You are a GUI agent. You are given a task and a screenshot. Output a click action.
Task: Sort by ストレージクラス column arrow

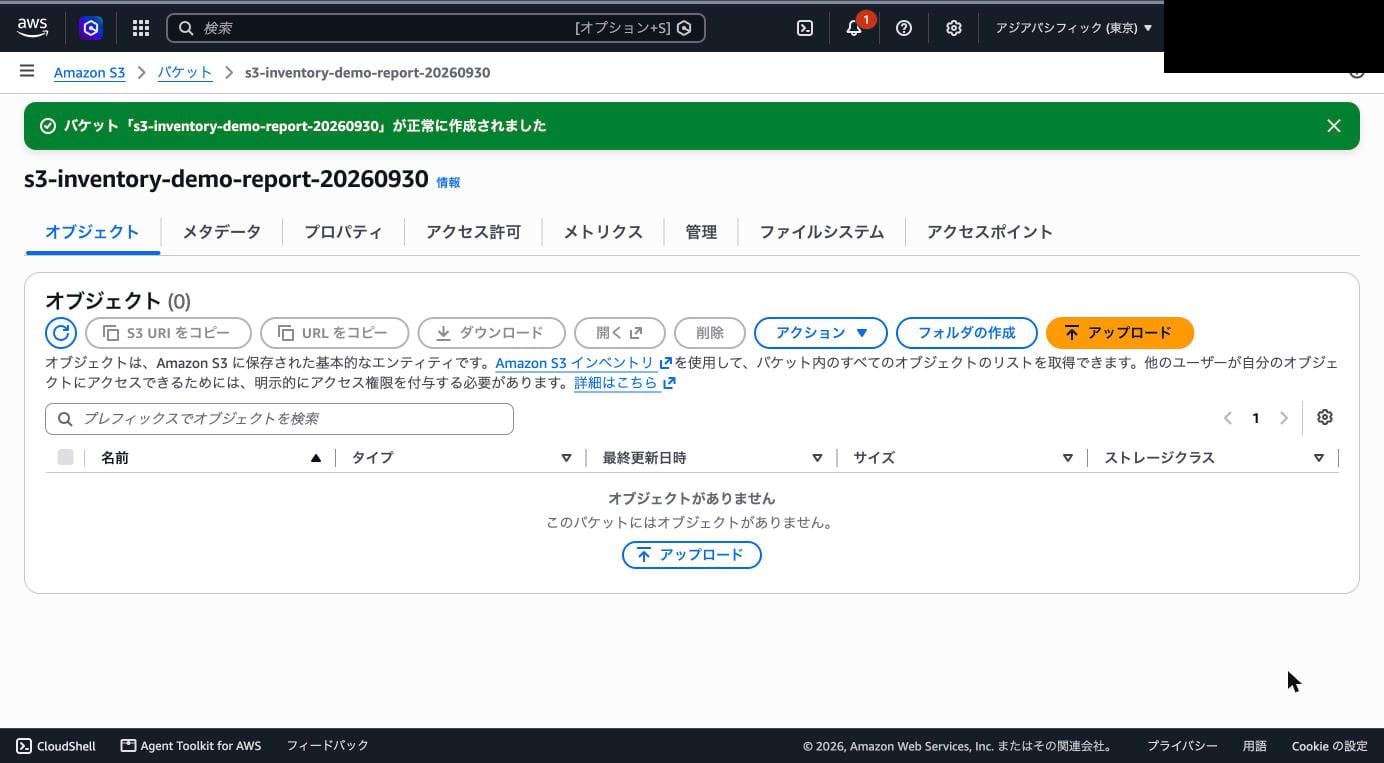coord(1319,458)
